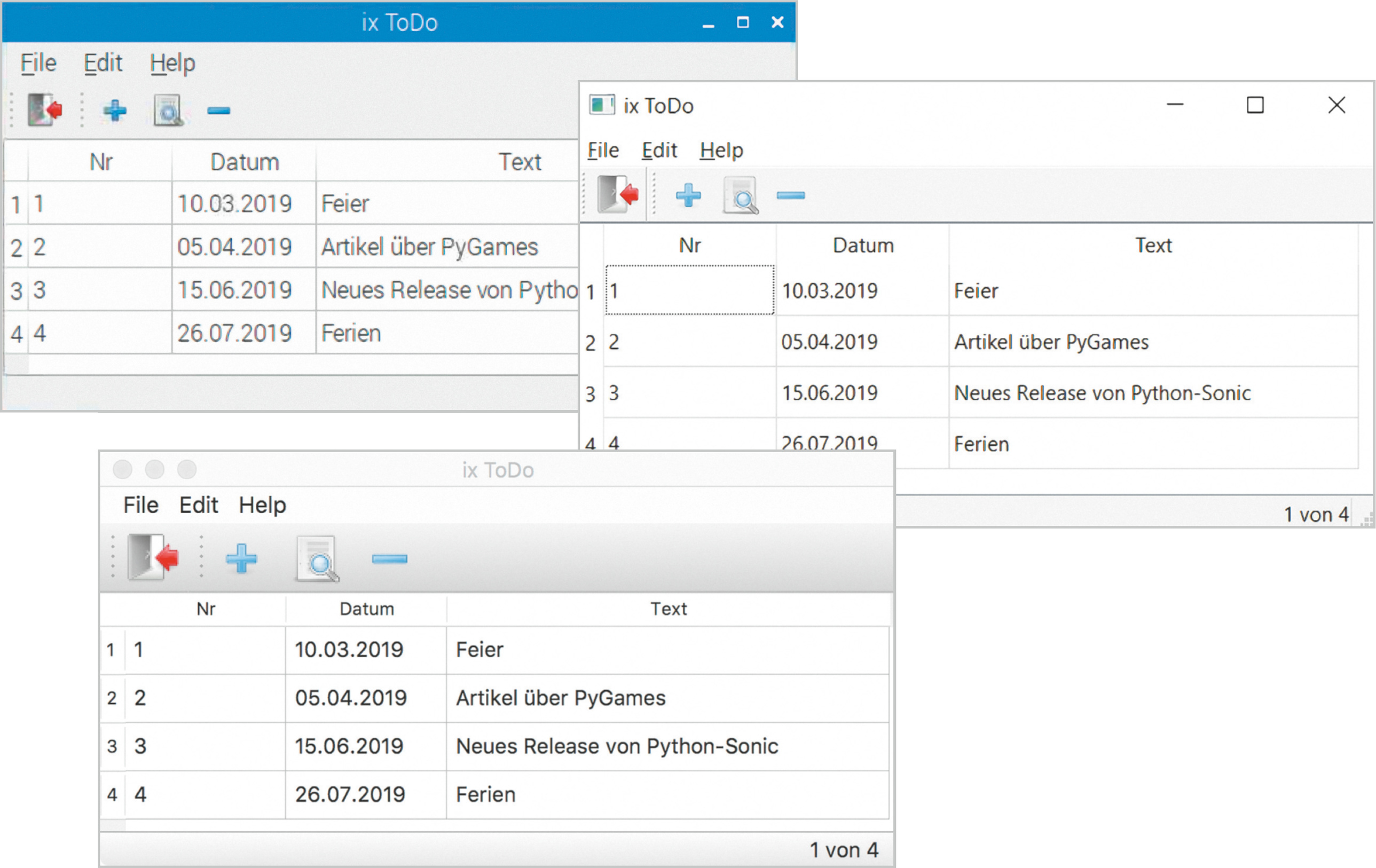Click the plus add icon in the blue-titlebar window
This screenshot has height=868, width=1376.
(115, 111)
